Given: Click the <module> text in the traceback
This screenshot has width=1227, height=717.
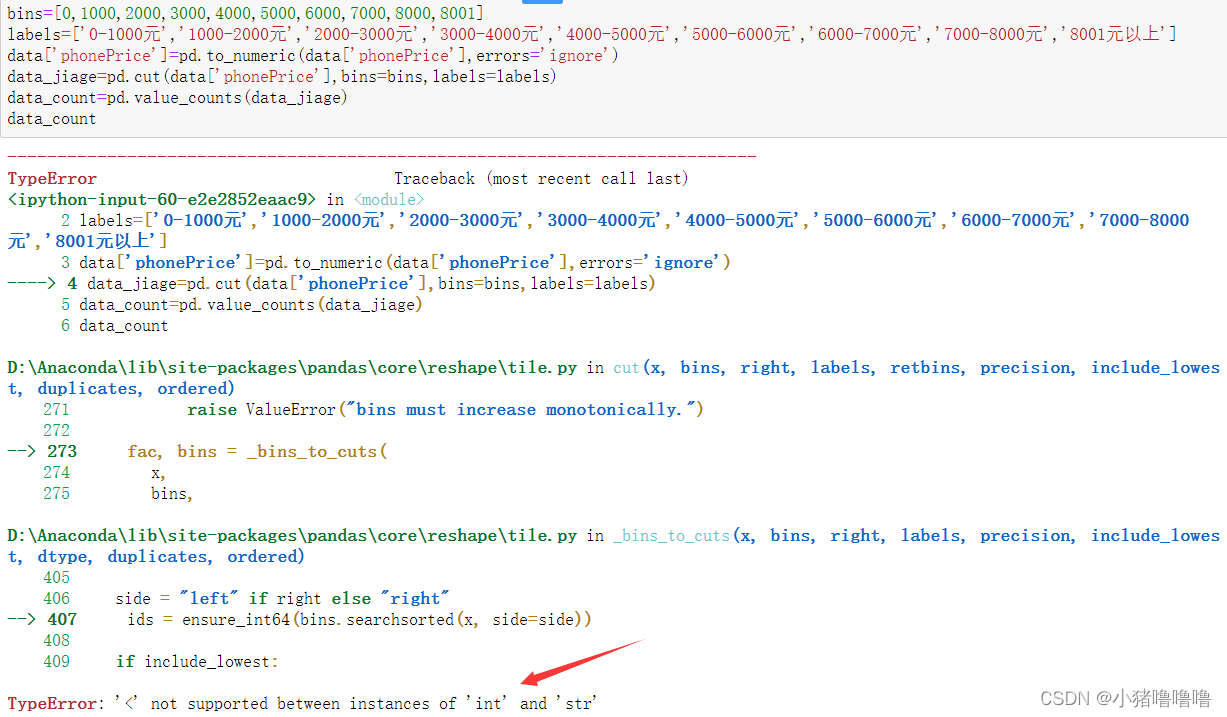Looking at the screenshot, I should (x=388, y=199).
